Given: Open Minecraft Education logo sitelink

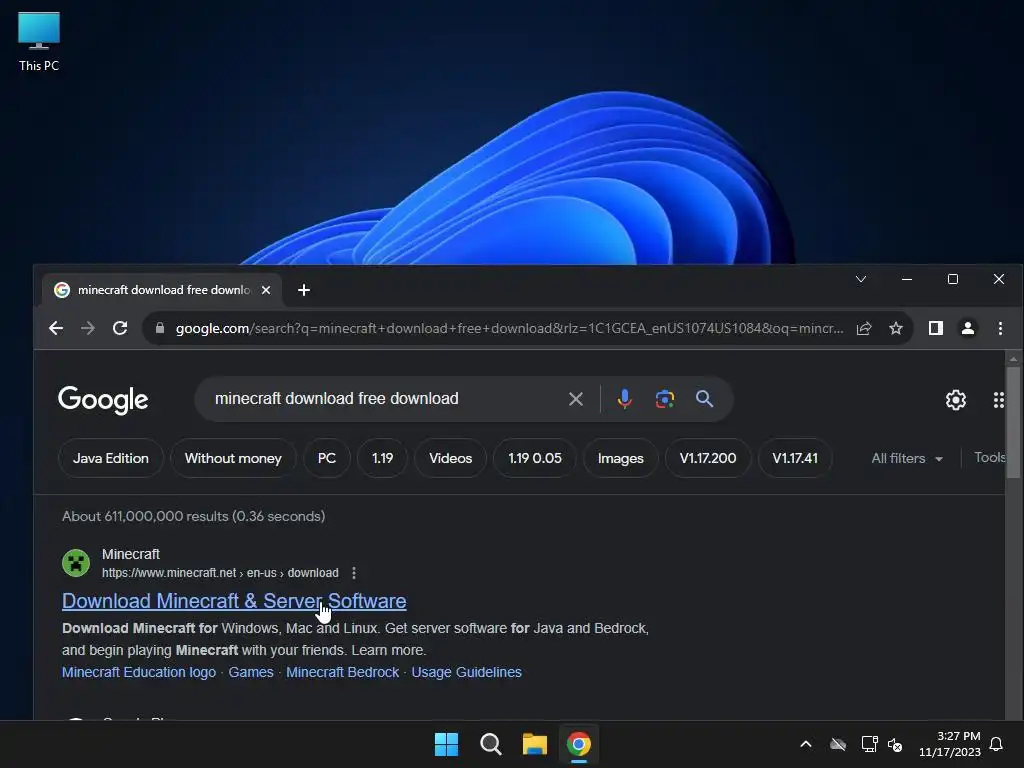Looking at the screenshot, I should coord(138,673).
